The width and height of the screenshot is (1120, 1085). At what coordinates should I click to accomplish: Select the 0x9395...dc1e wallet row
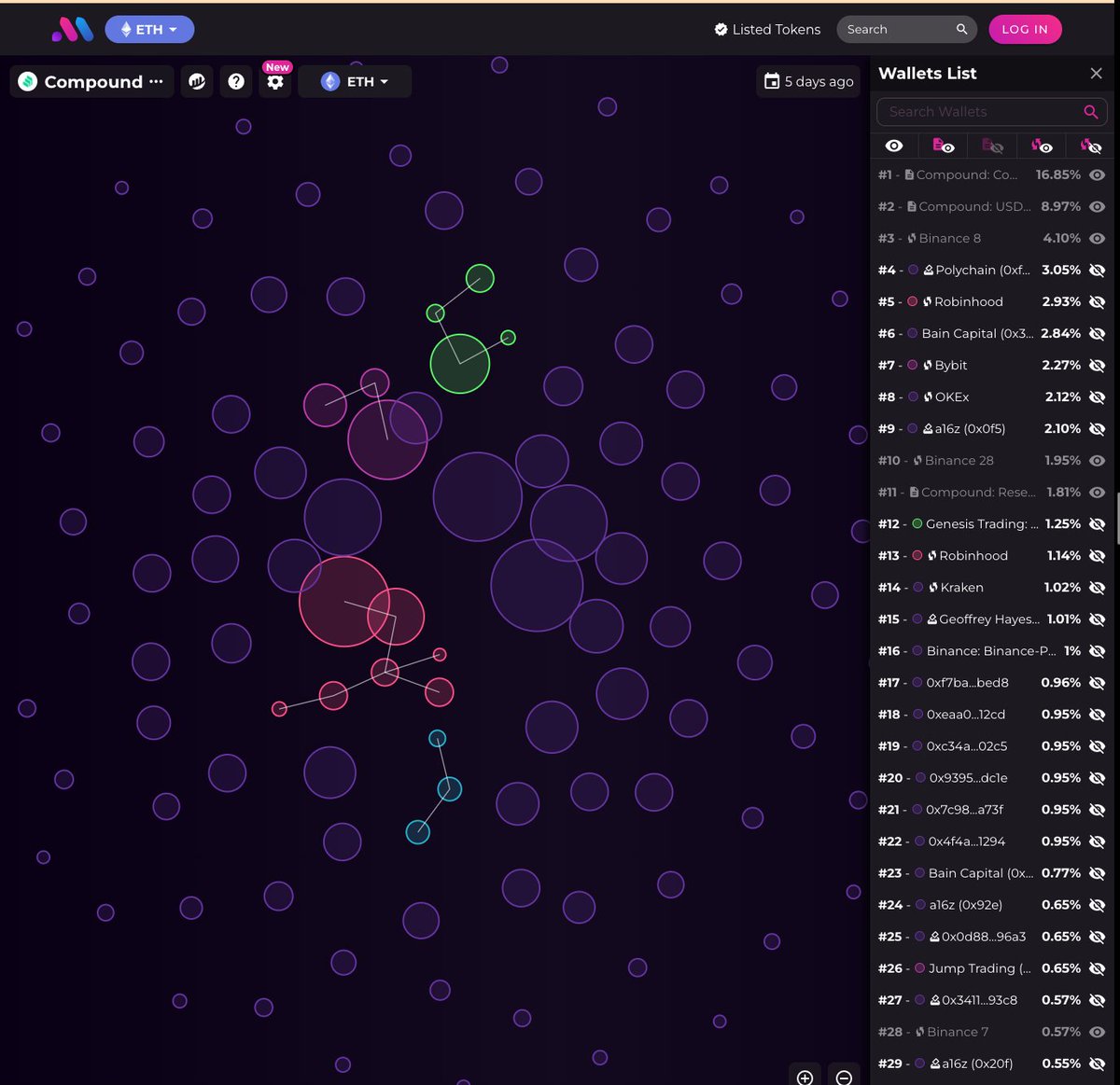(x=991, y=777)
